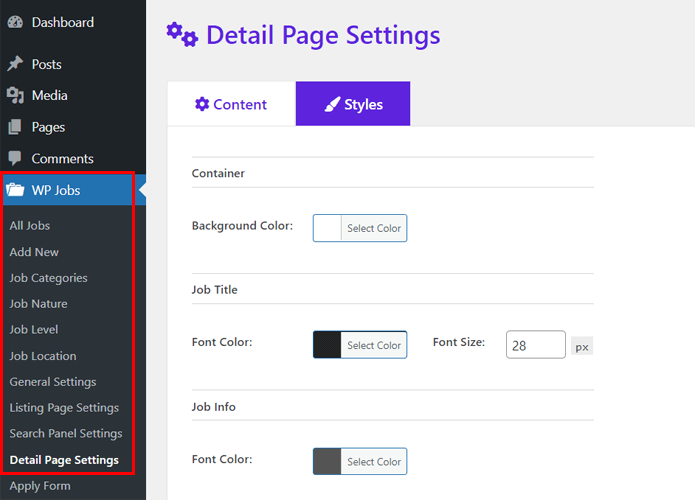This screenshot has height=500, width=695.
Task: Go to General Settings
Action: tap(53, 382)
